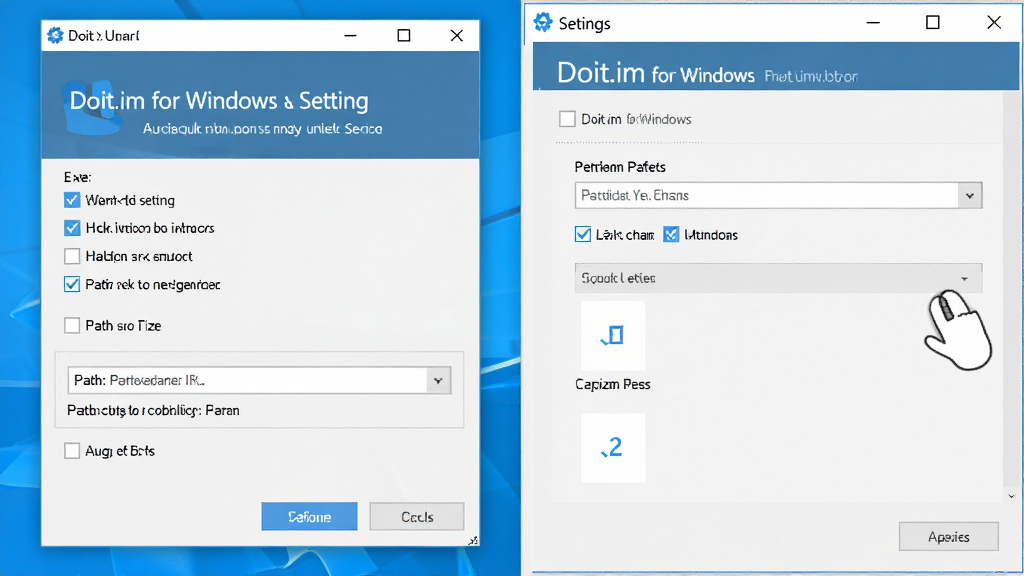
Task: Click the Apeies button in Setings window
Action: 948,537
